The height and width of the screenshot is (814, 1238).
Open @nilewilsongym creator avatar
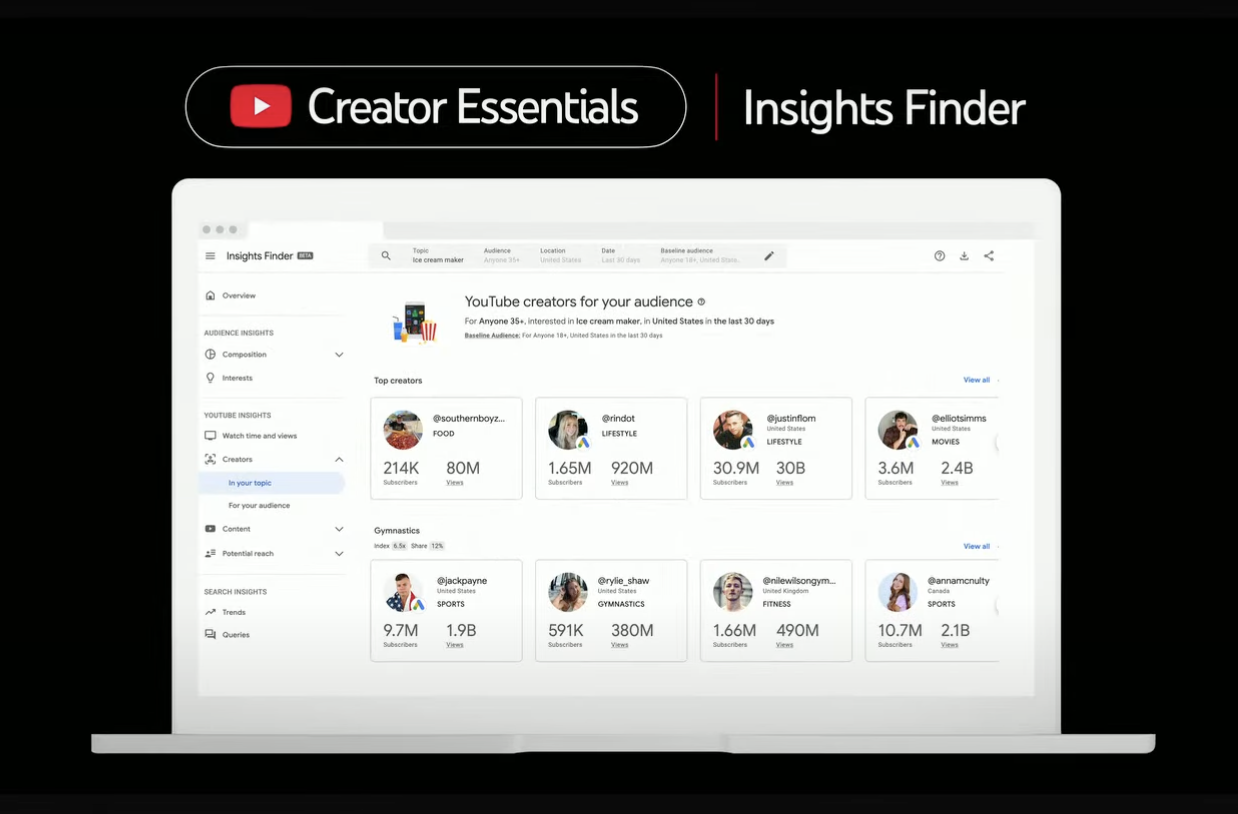click(x=733, y=592)
